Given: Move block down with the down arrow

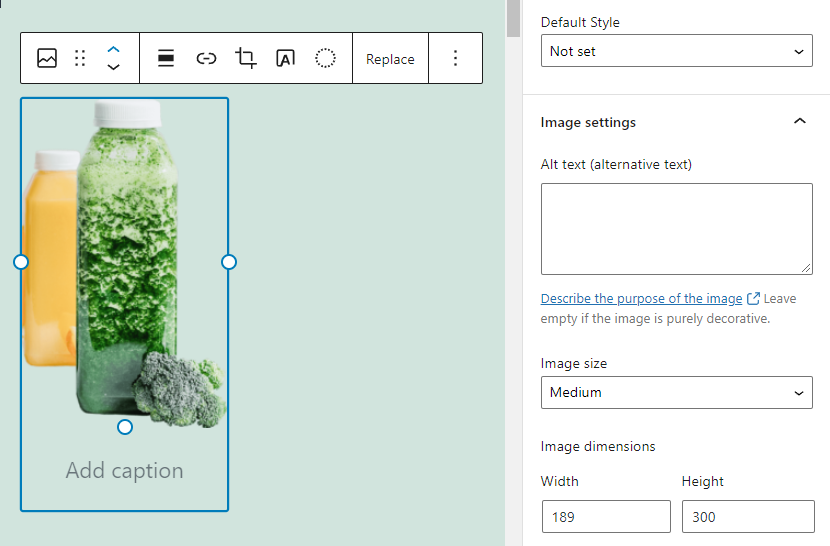Looking at the screenshot, I should point(114,68).
